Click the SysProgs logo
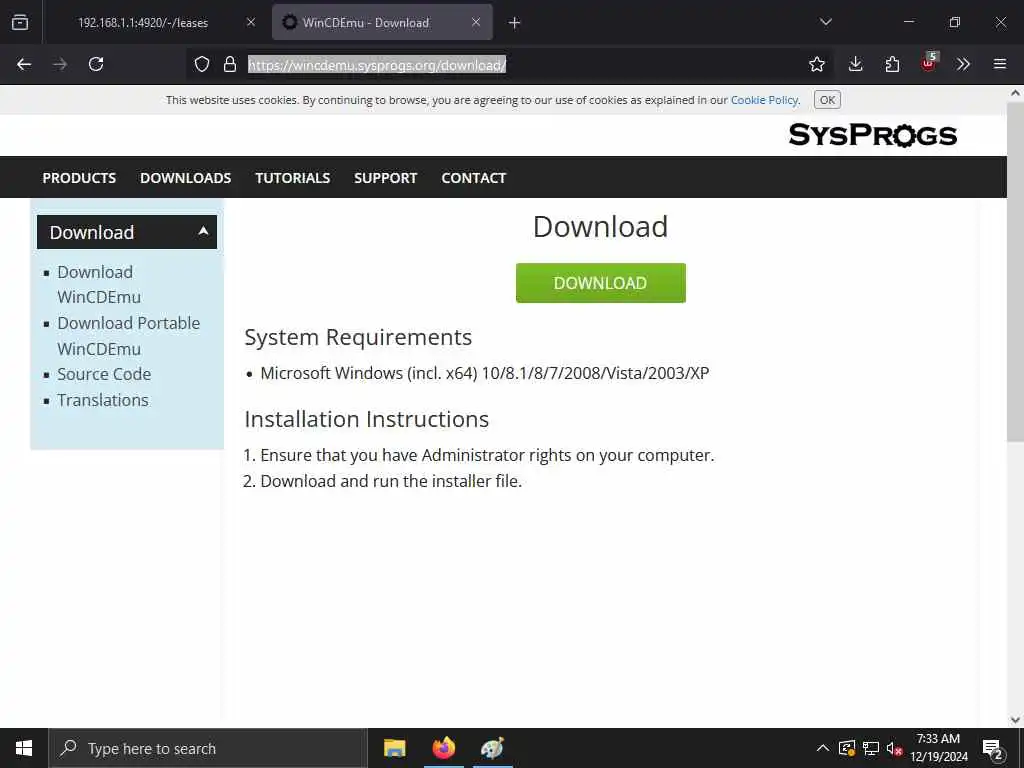 coord(872,135)
